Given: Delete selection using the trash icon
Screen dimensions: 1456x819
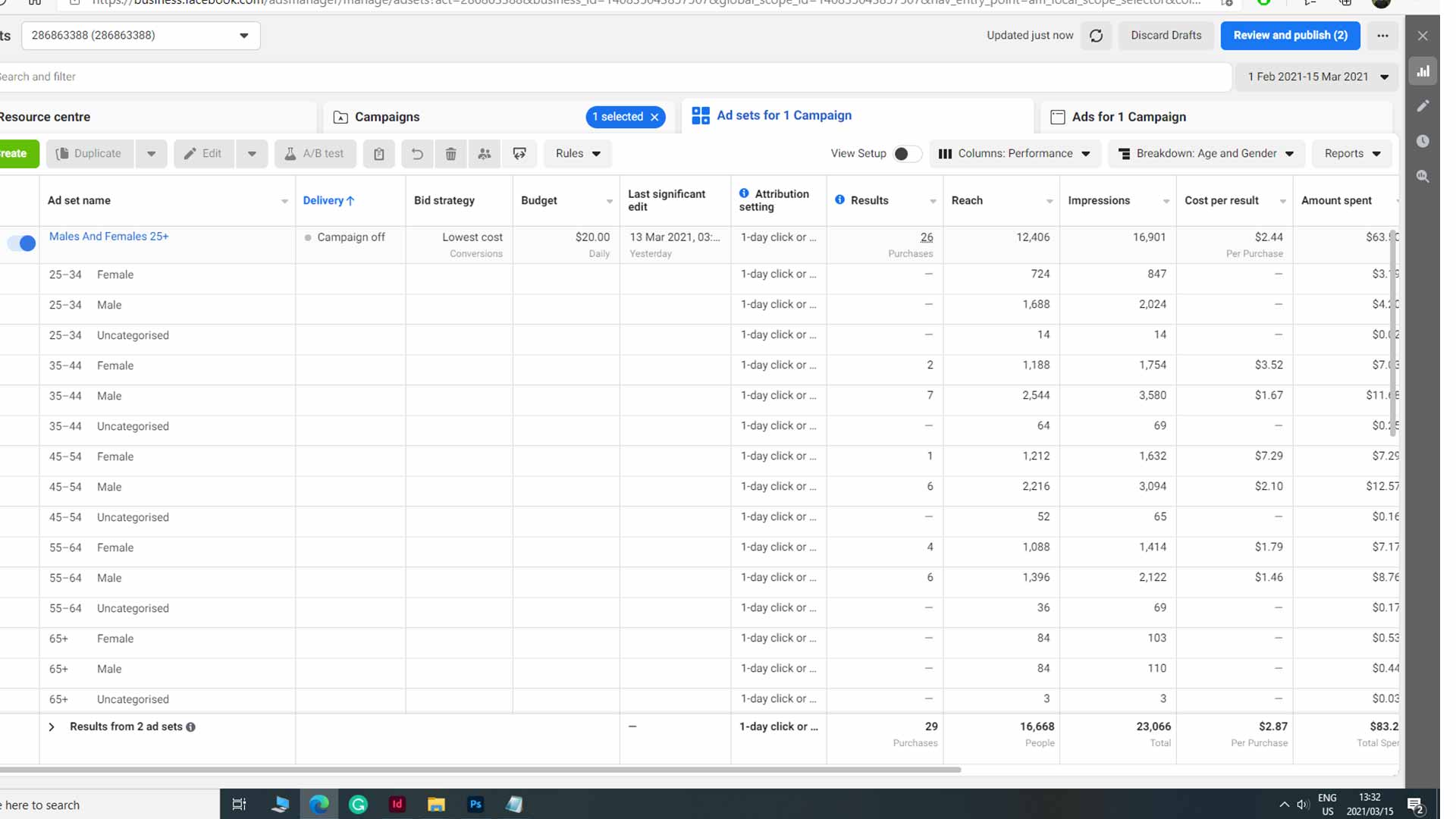Looking at the screenshot, I should 450,154.
